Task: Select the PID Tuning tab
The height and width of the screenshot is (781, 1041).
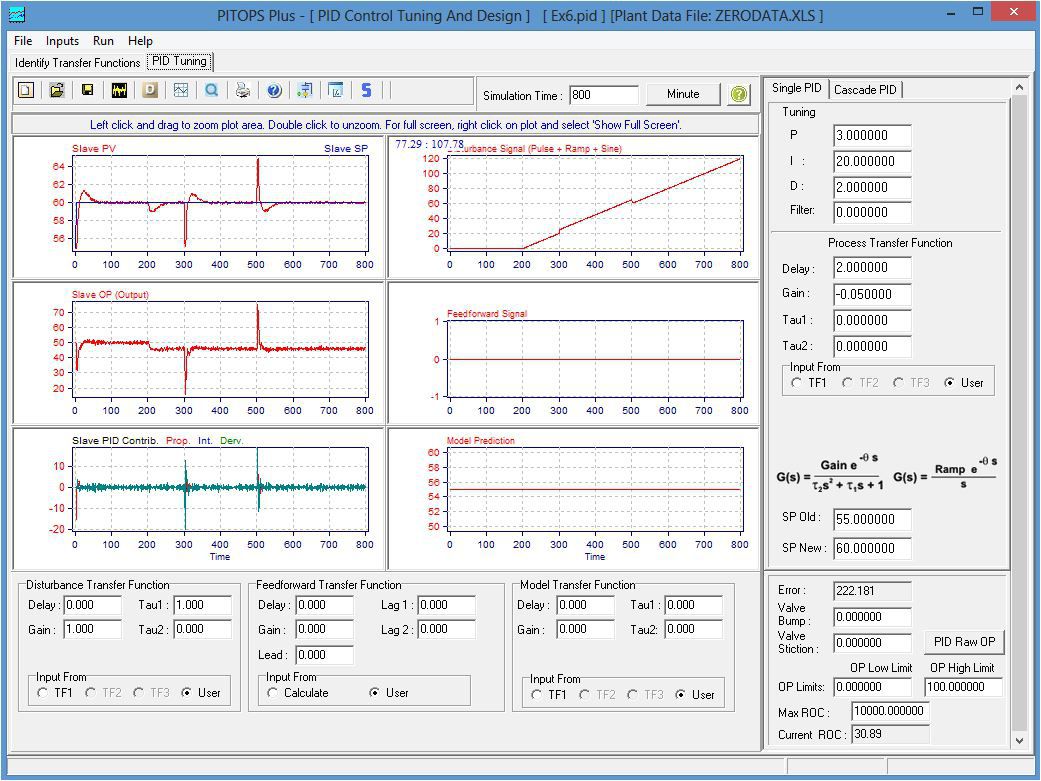Action: click(x=179, y=62)
